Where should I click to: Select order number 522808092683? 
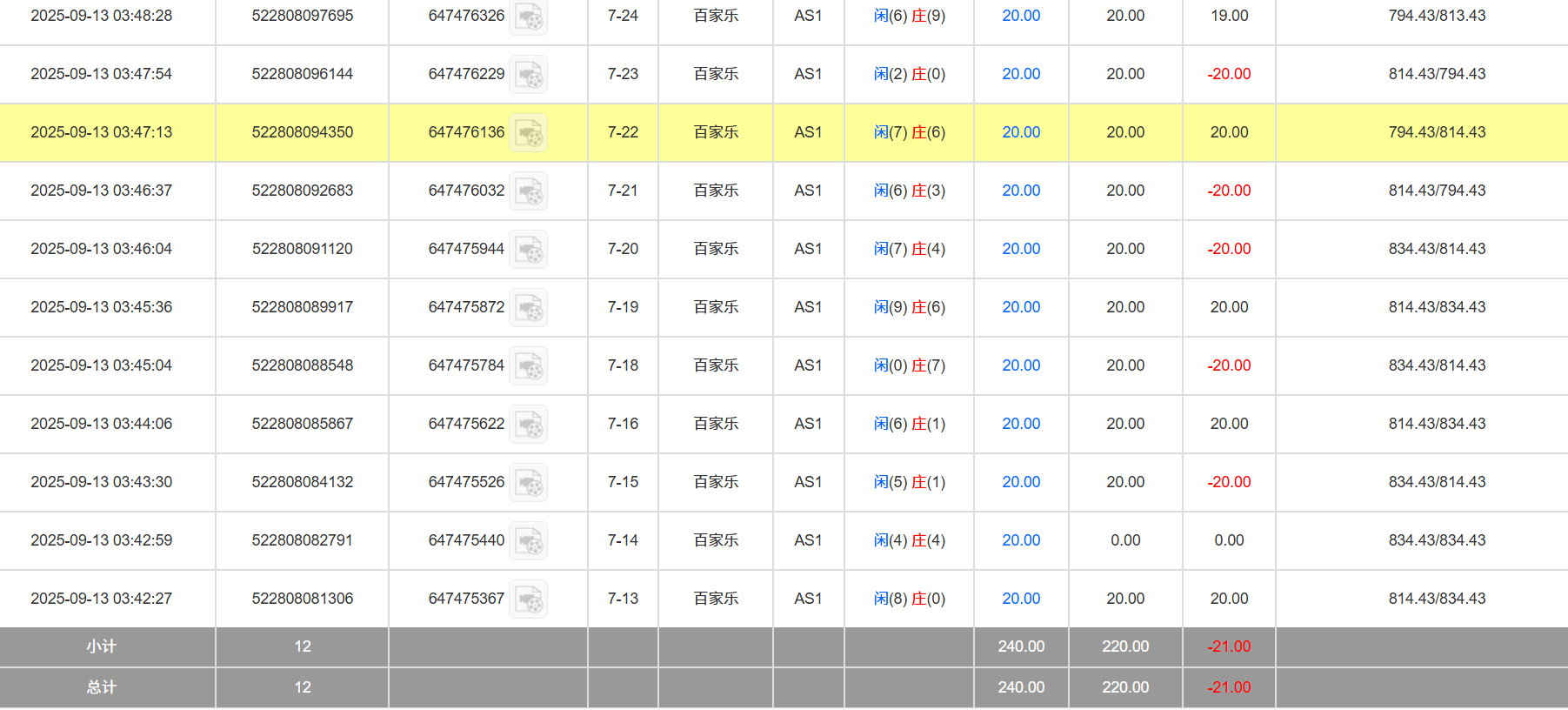[303, 191]
